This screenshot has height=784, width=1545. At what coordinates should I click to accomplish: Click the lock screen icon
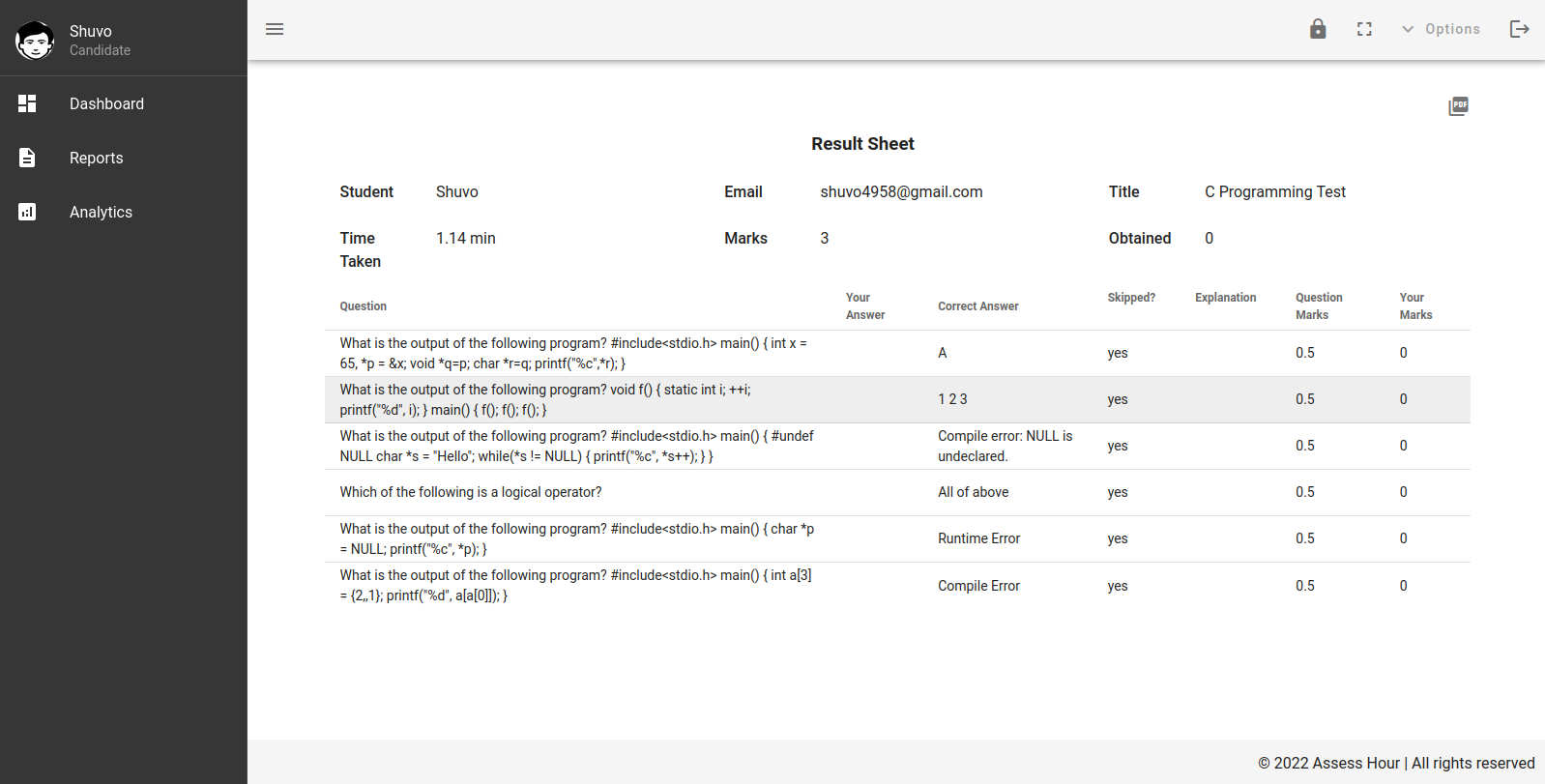click(x=1318, y=29)
